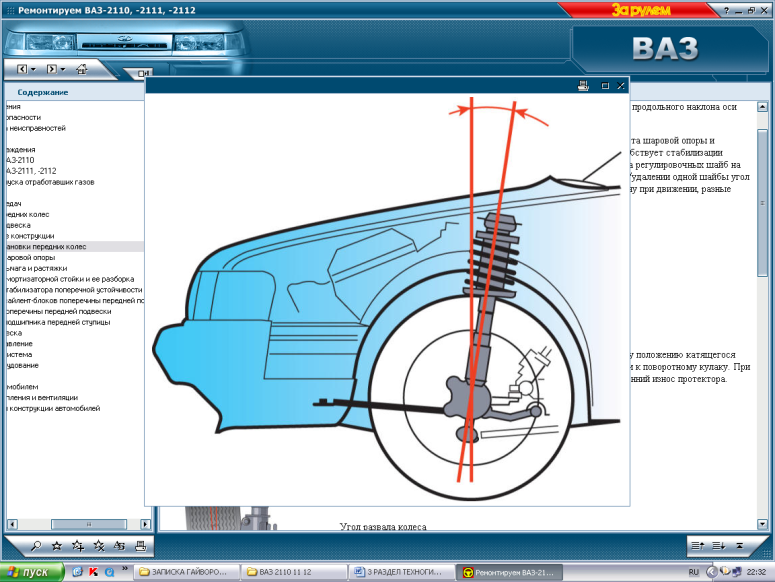This screenshot has height=582, width=775.
Task: Click the font size change icon
Action: 119,546
